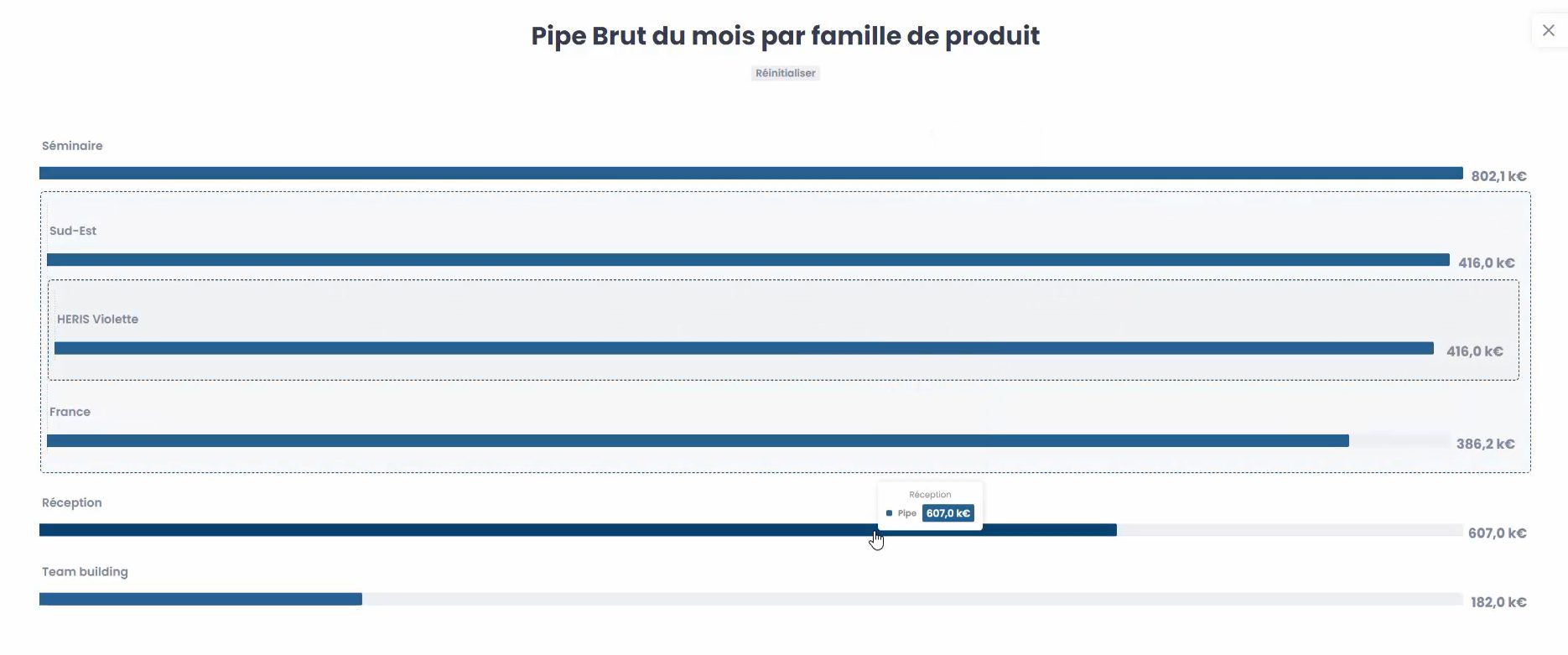The width and height of the screenshot is (1568, 655).
Task: Expand the Réception family label
Action: click(72, 503)
